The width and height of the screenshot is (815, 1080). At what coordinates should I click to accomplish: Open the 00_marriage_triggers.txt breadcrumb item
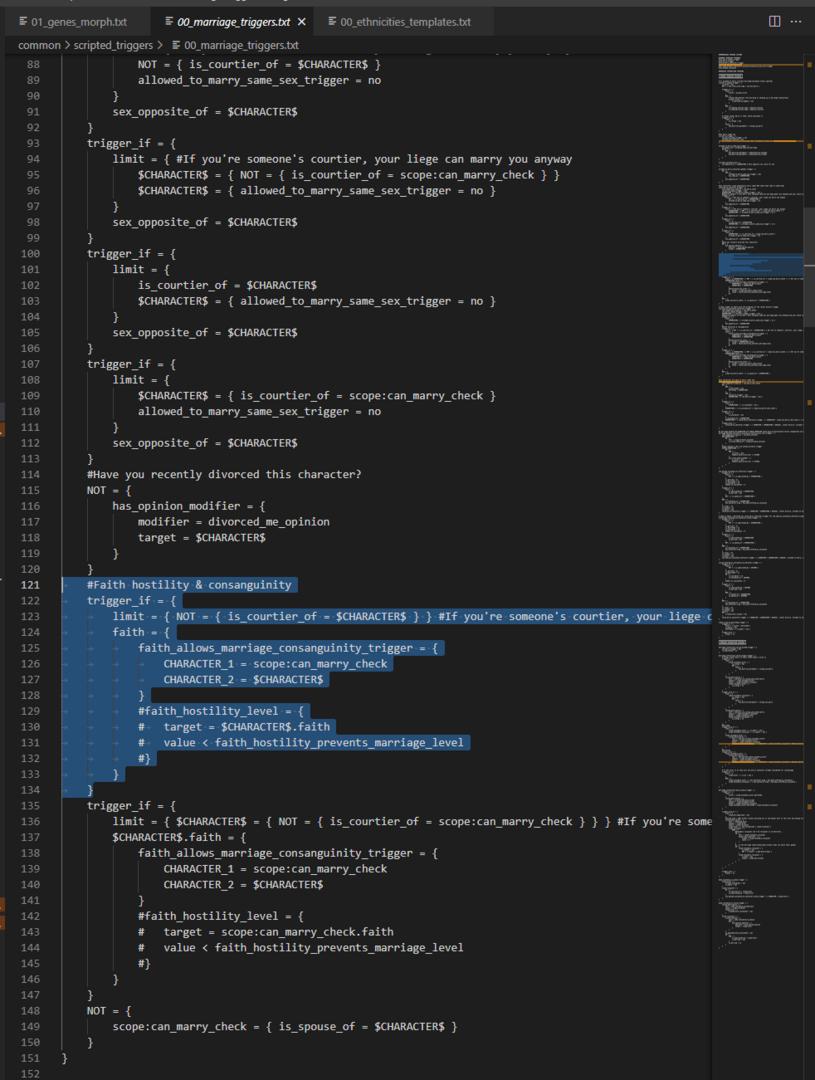(x=241, y=45)
